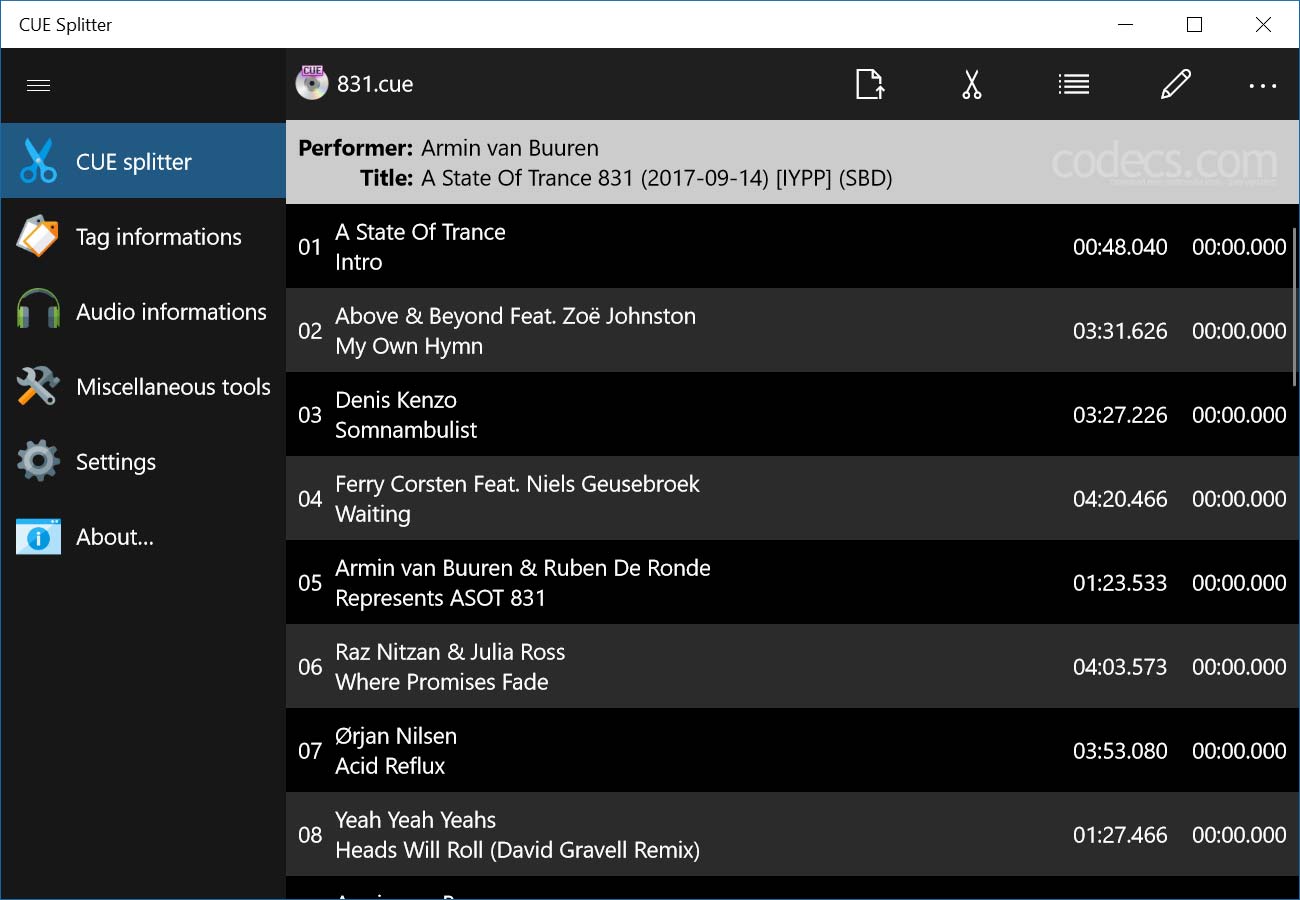
Task: Click track number 05
Action: click(310, 583)
